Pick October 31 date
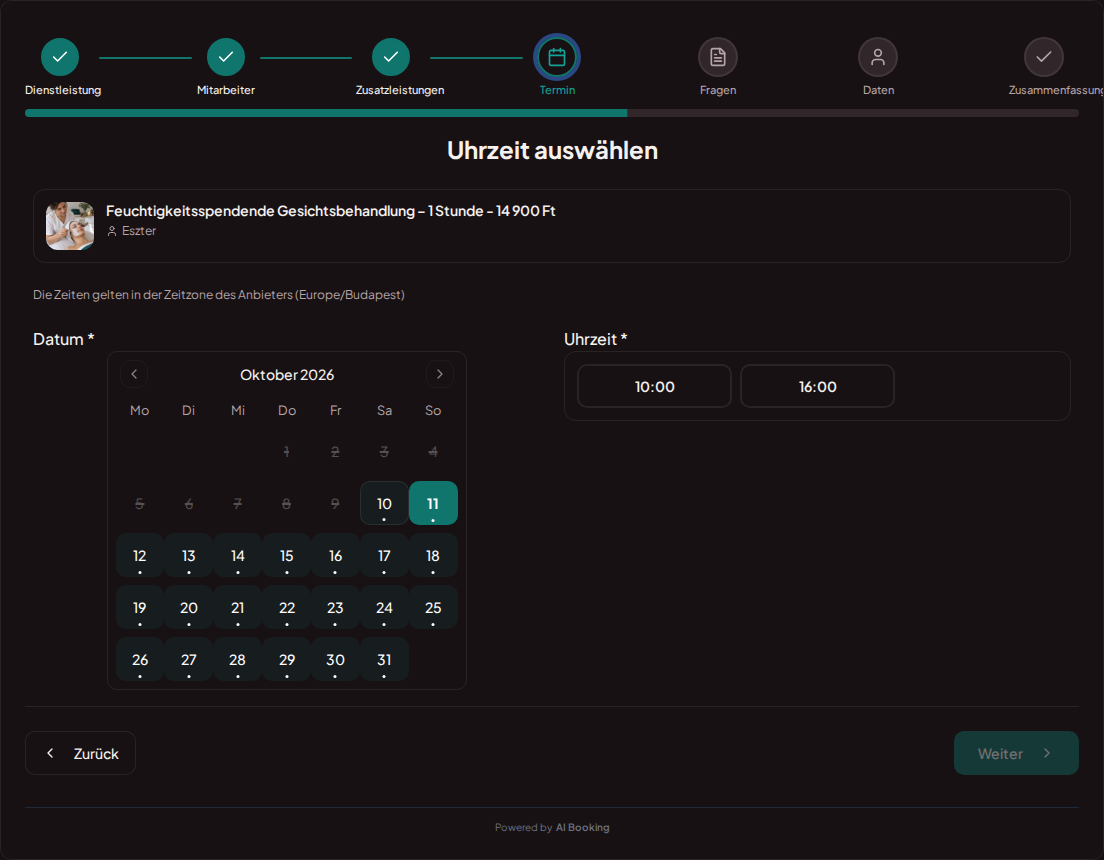This screenshot has height=860, width=1104. tap(384, 660)
